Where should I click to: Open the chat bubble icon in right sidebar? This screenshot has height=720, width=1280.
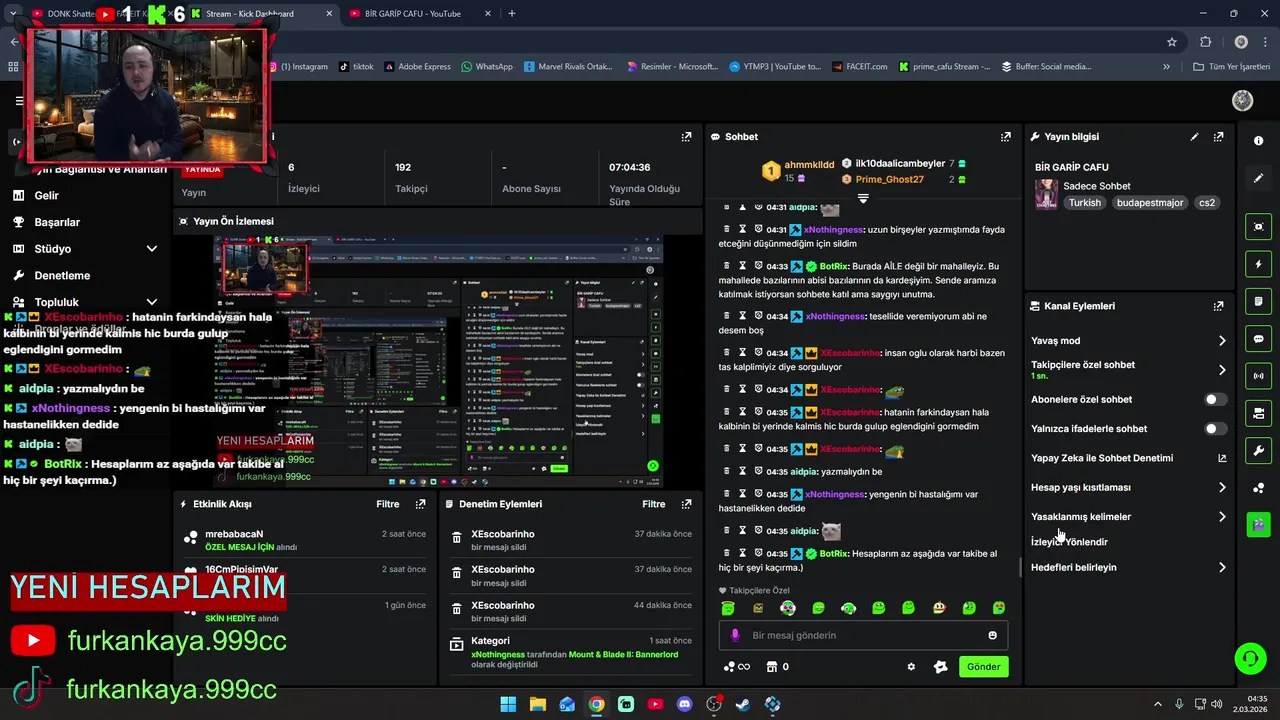(1258, 339)
